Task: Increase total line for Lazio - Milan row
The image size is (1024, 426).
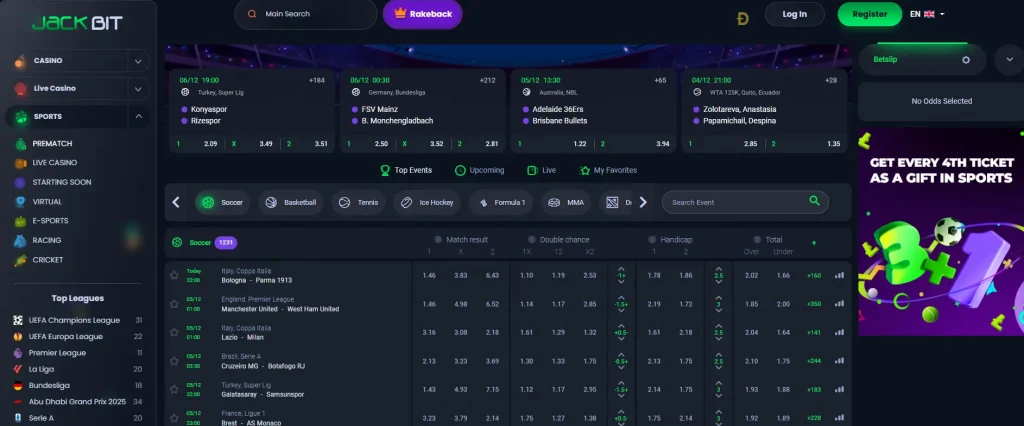Action: pos(718,325)
